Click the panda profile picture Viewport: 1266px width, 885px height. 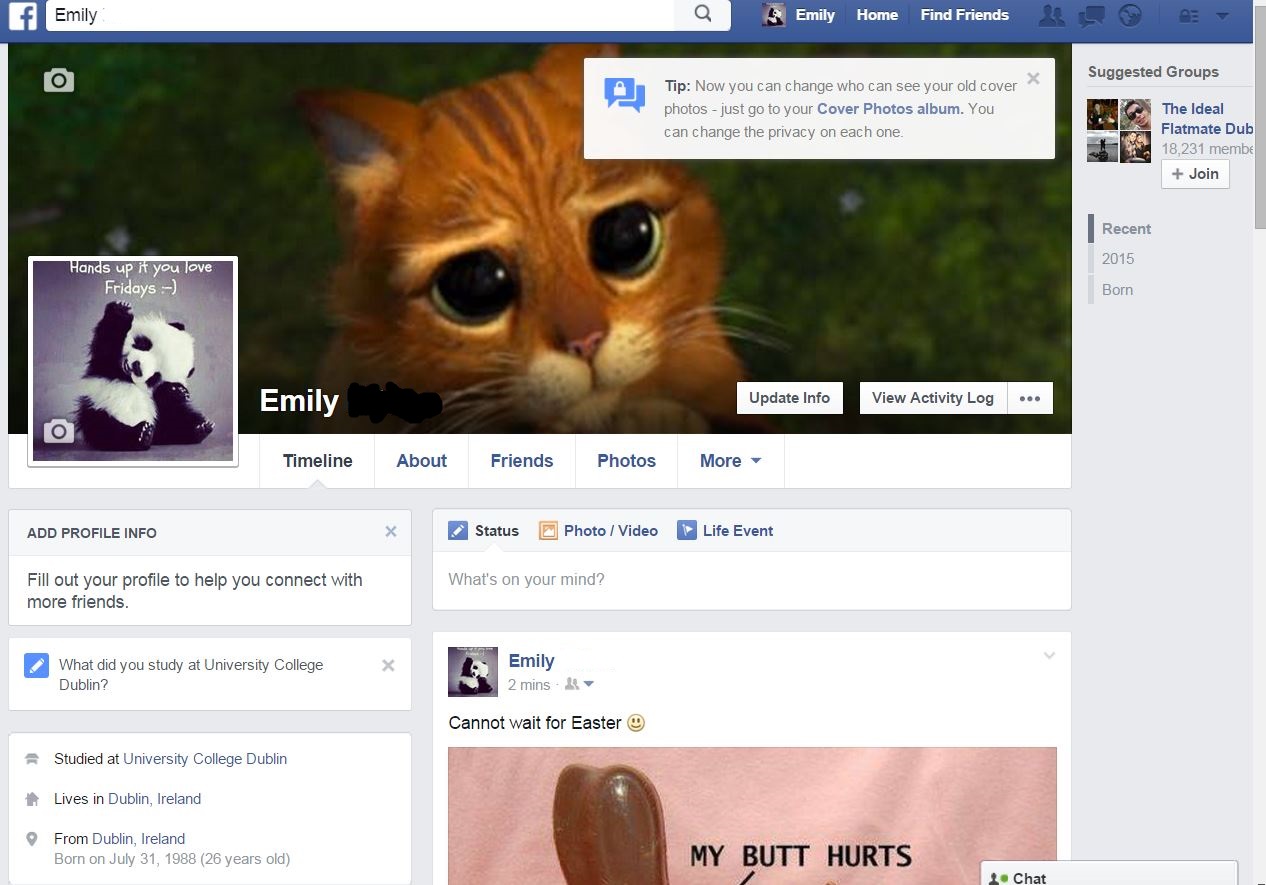(133, 361)
